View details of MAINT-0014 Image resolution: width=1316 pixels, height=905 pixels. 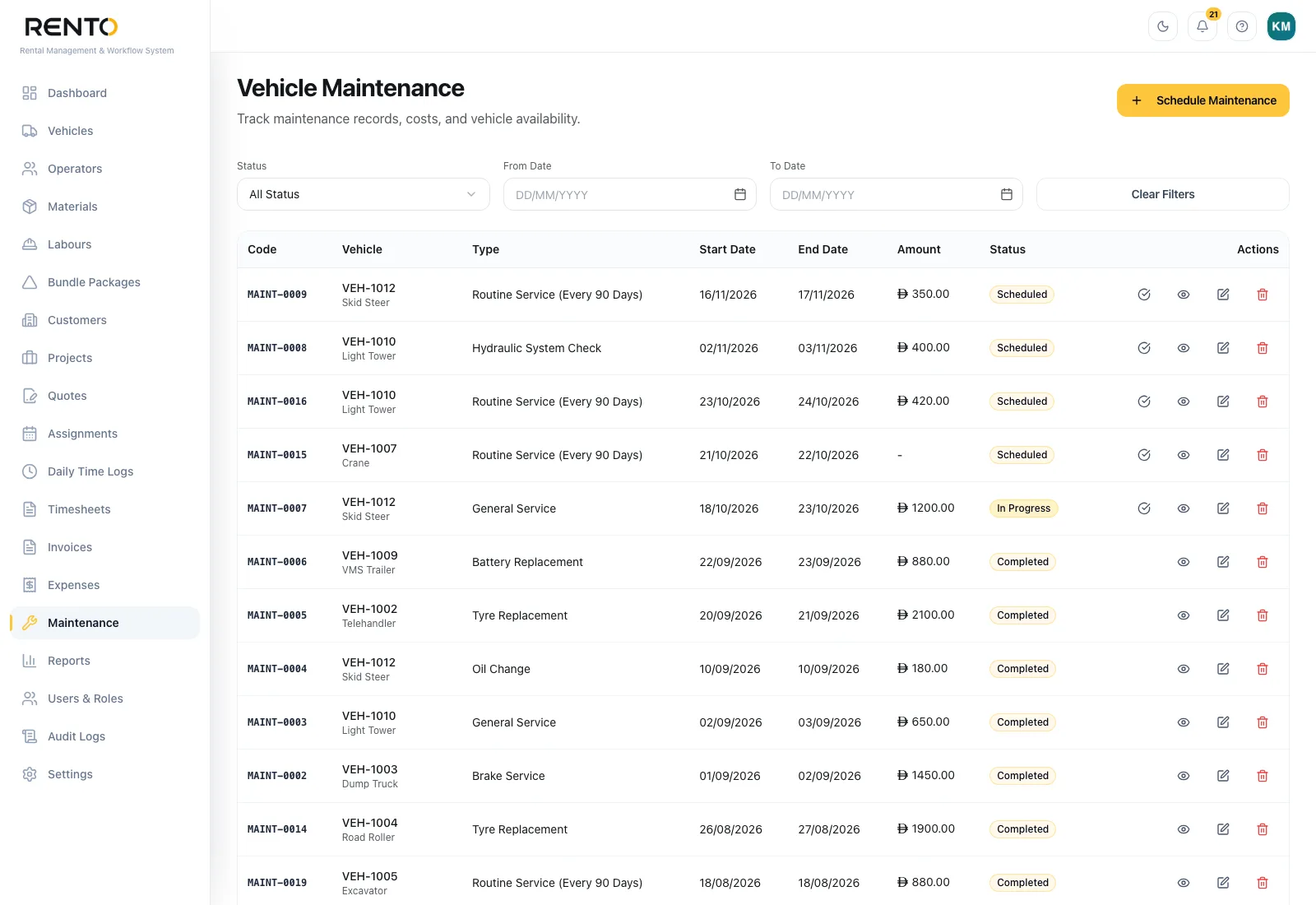click(x=1184, y=829)
